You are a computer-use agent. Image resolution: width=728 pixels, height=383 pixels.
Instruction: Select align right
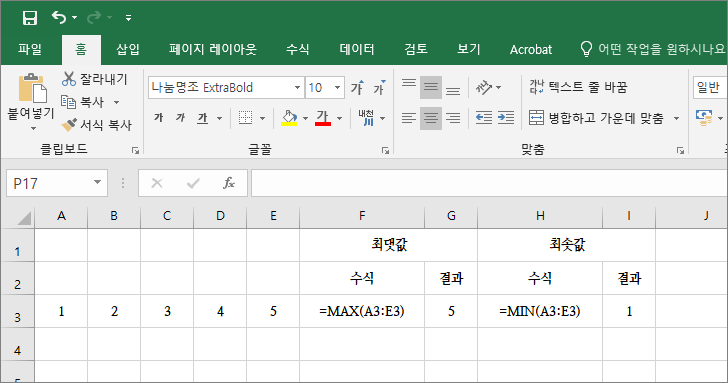(x=453, y=118)
